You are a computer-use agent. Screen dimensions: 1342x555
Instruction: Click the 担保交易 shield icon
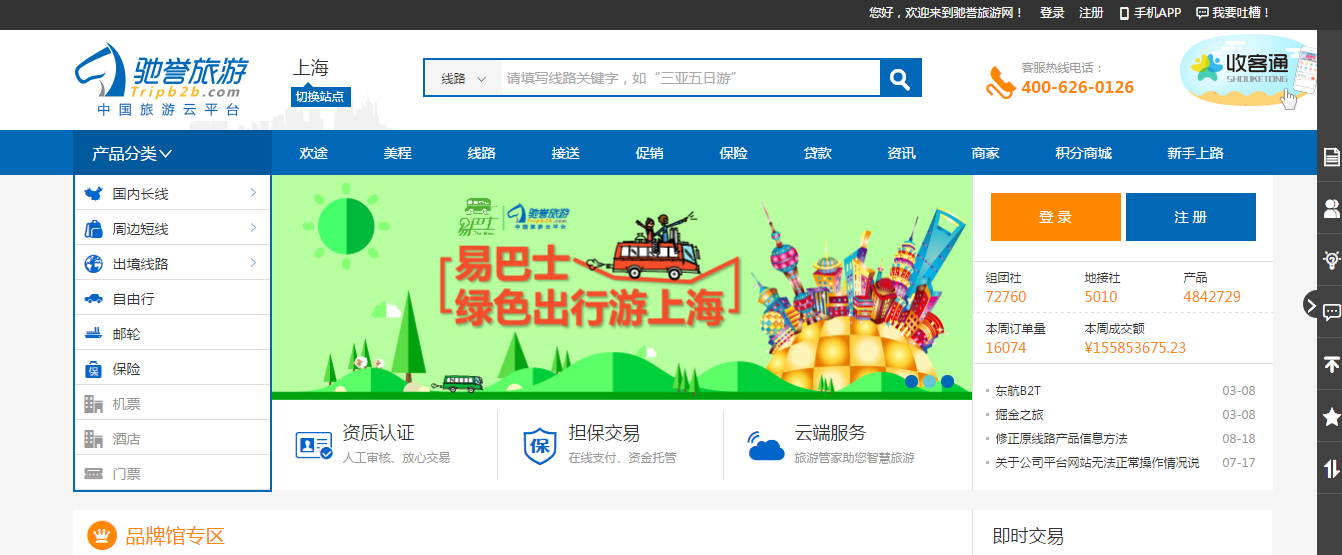coord(540,445)
